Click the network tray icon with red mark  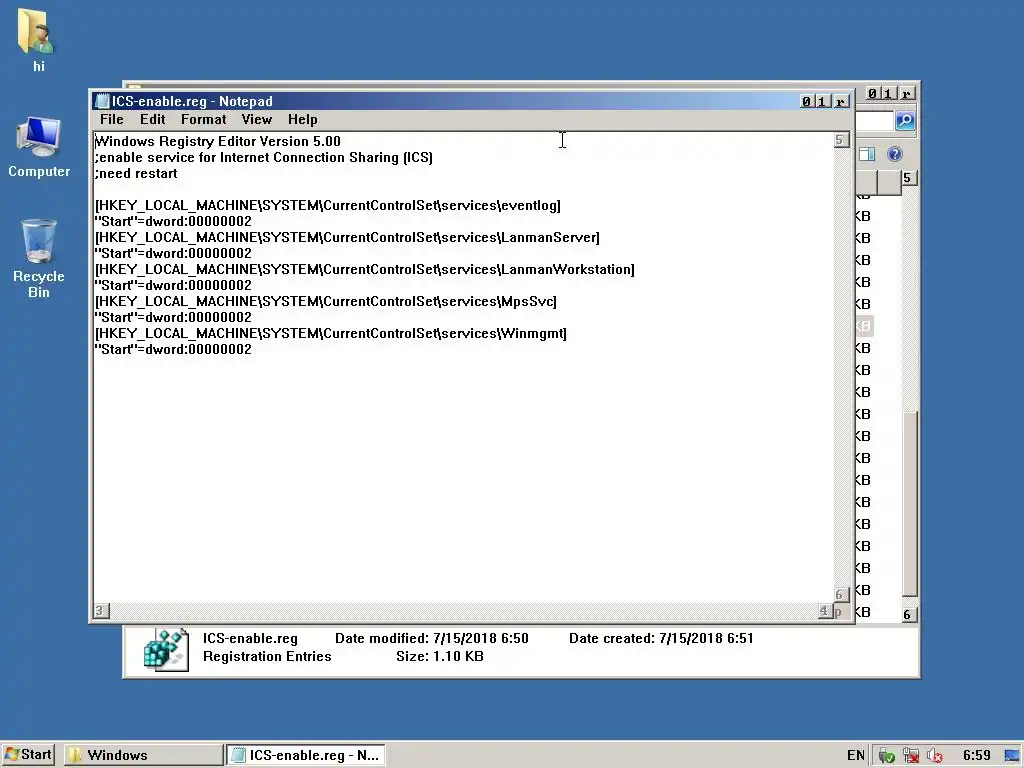(911, 756)
